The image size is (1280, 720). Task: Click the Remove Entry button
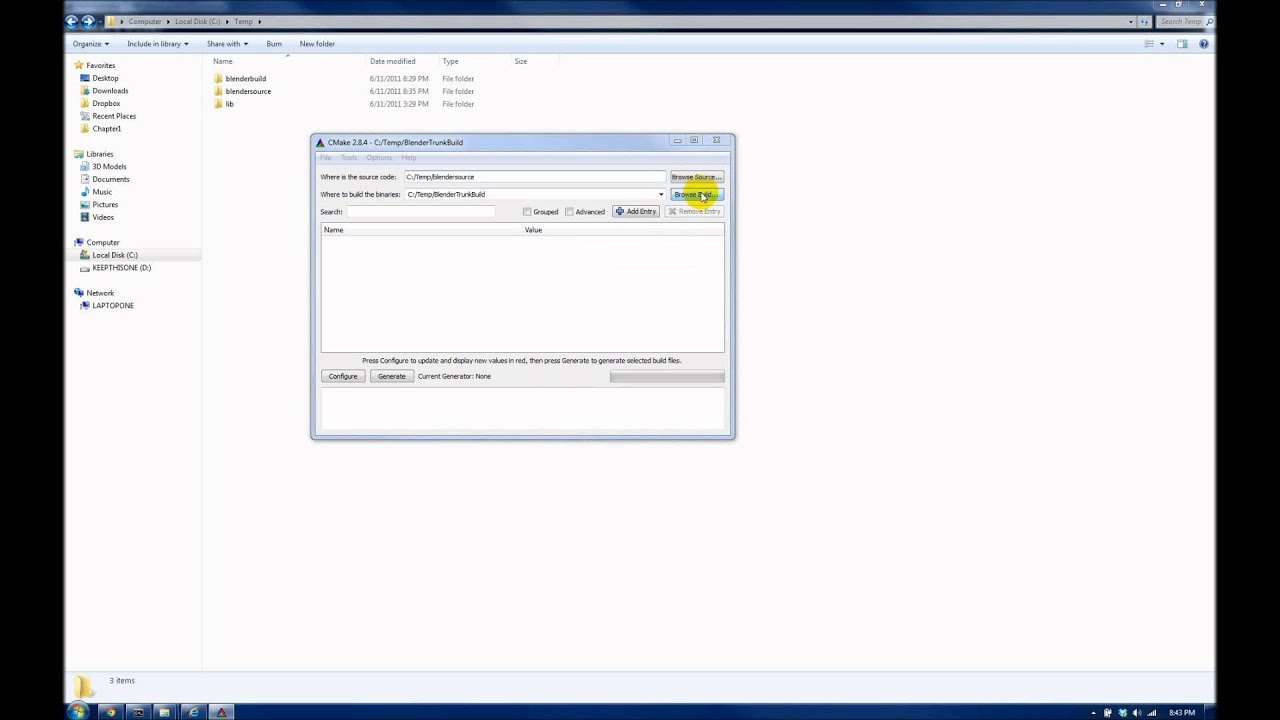pos(694,212)
